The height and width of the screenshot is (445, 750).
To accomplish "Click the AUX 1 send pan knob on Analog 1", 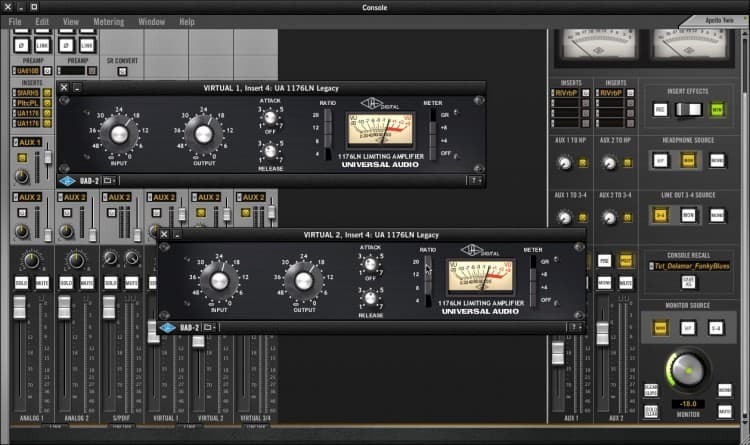I will pos(21,177).
